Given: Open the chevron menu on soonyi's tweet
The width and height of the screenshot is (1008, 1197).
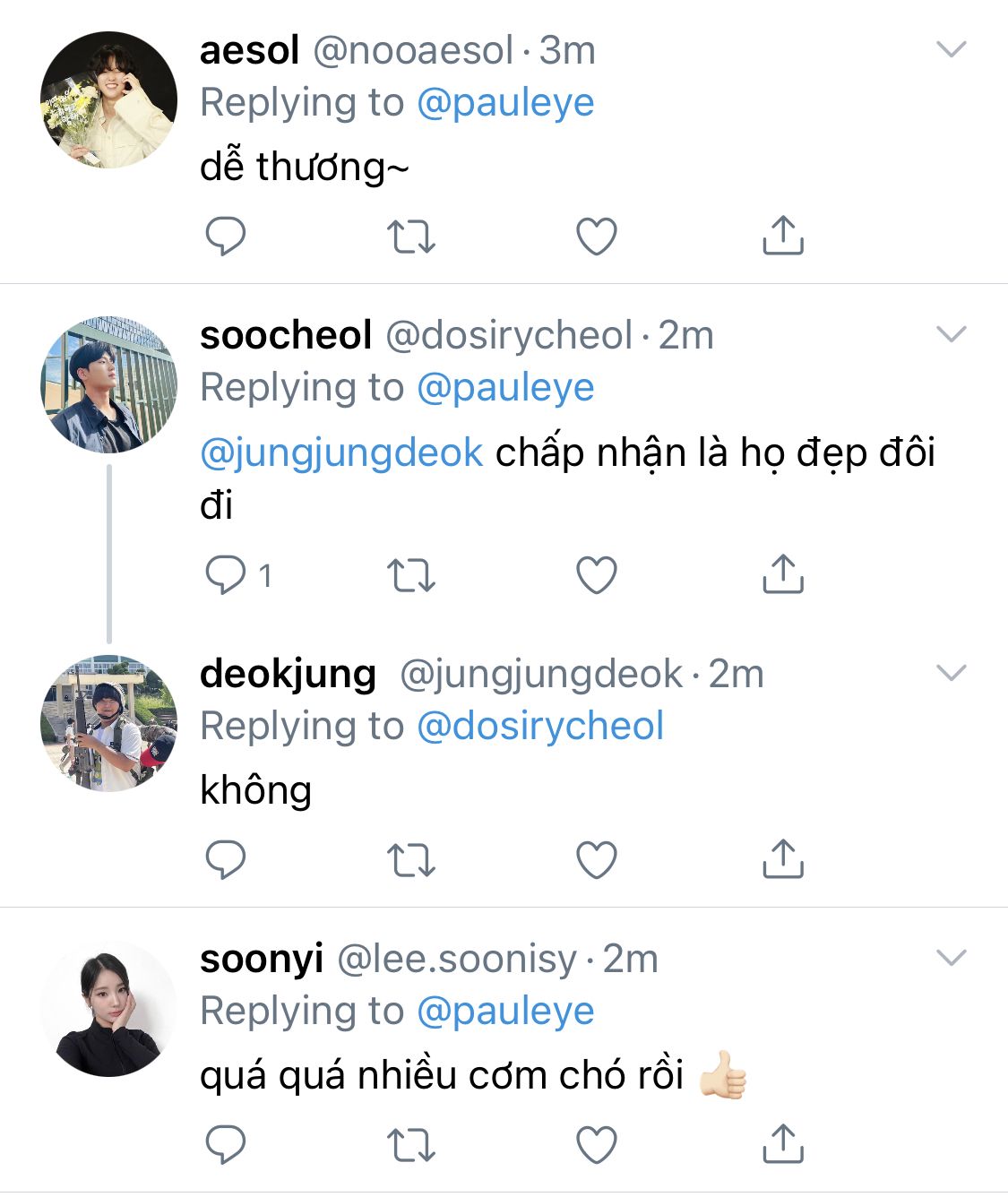Looking at the screenshot, I should pyautogui.click(x=951, y=958).
